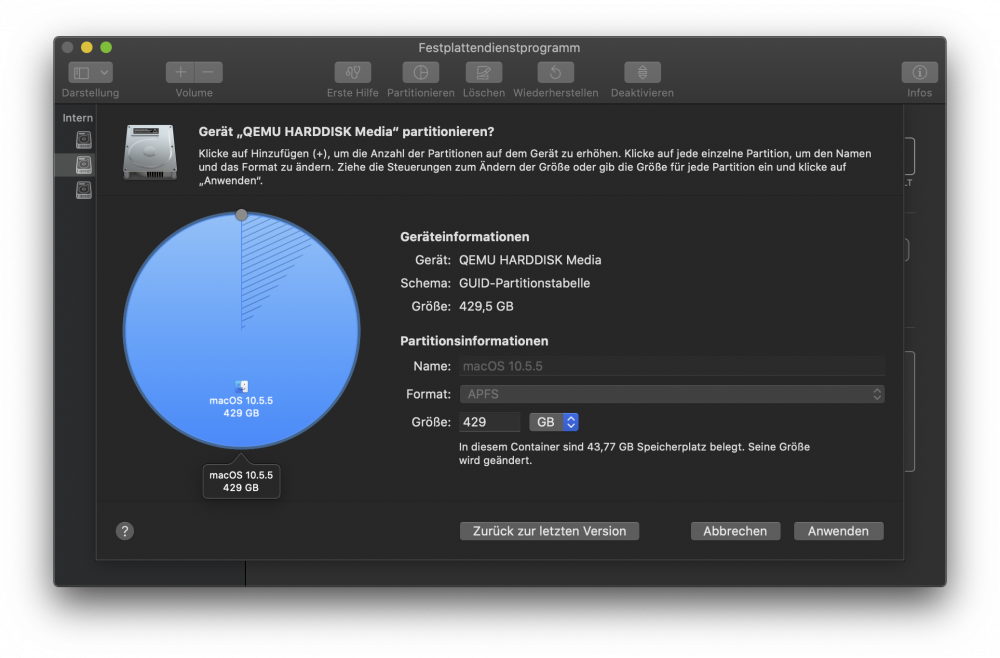
Task: Open the APFS Format dropdown
Action: coord(672,394)
